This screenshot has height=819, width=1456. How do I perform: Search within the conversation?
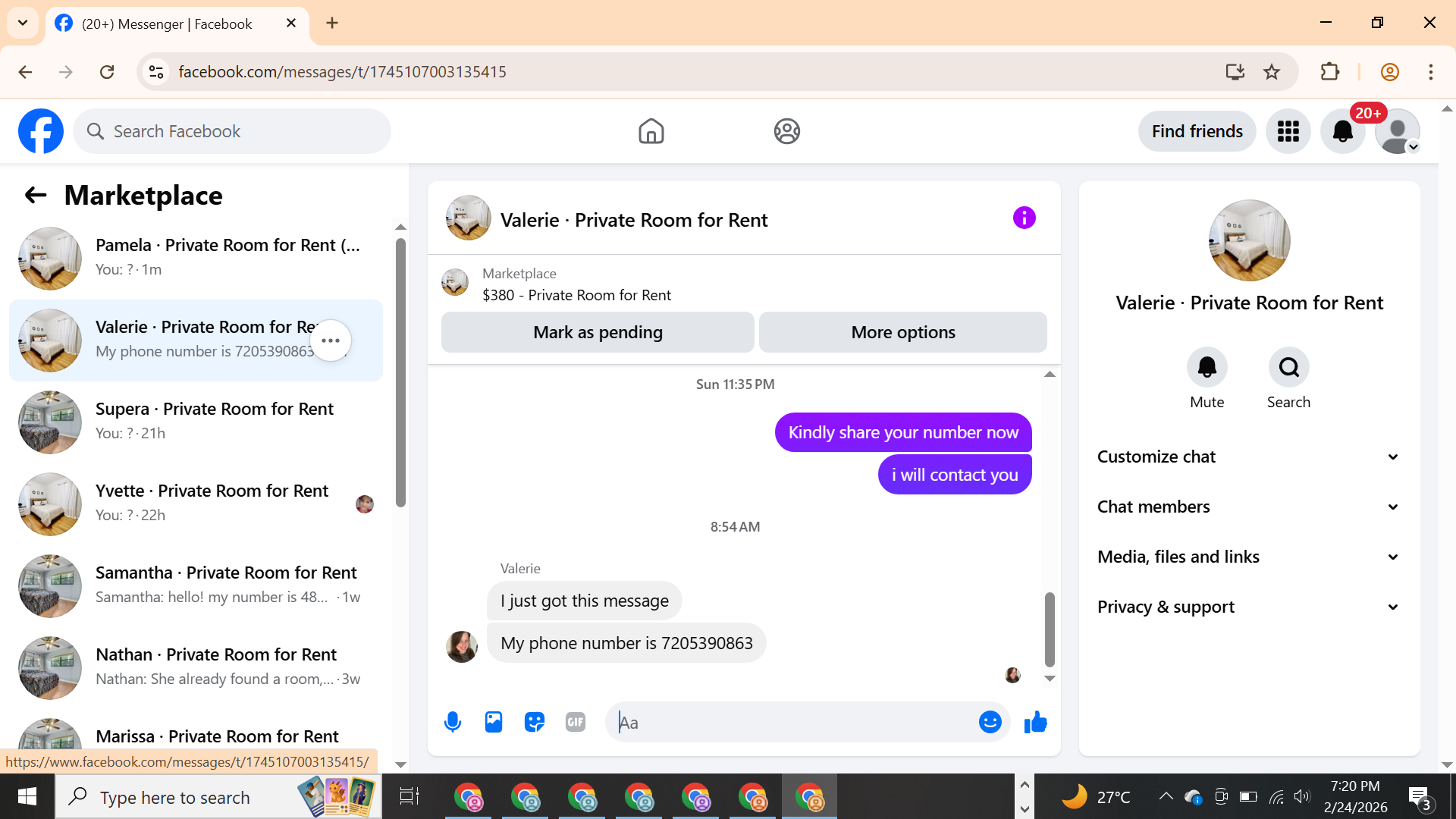click(1288, 368)
